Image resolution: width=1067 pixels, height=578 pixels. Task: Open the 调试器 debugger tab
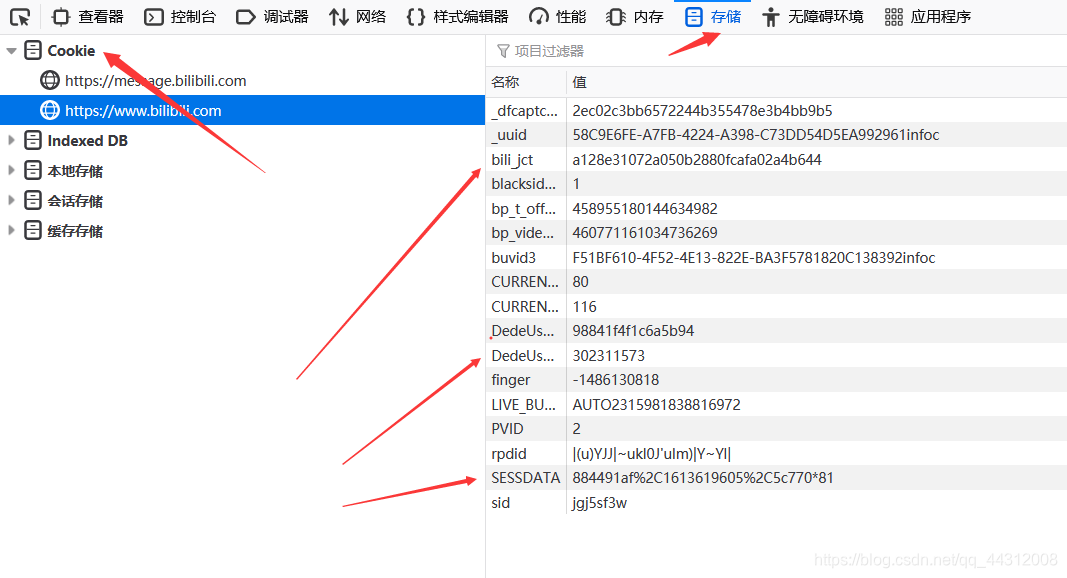click(x=272, y=16)
